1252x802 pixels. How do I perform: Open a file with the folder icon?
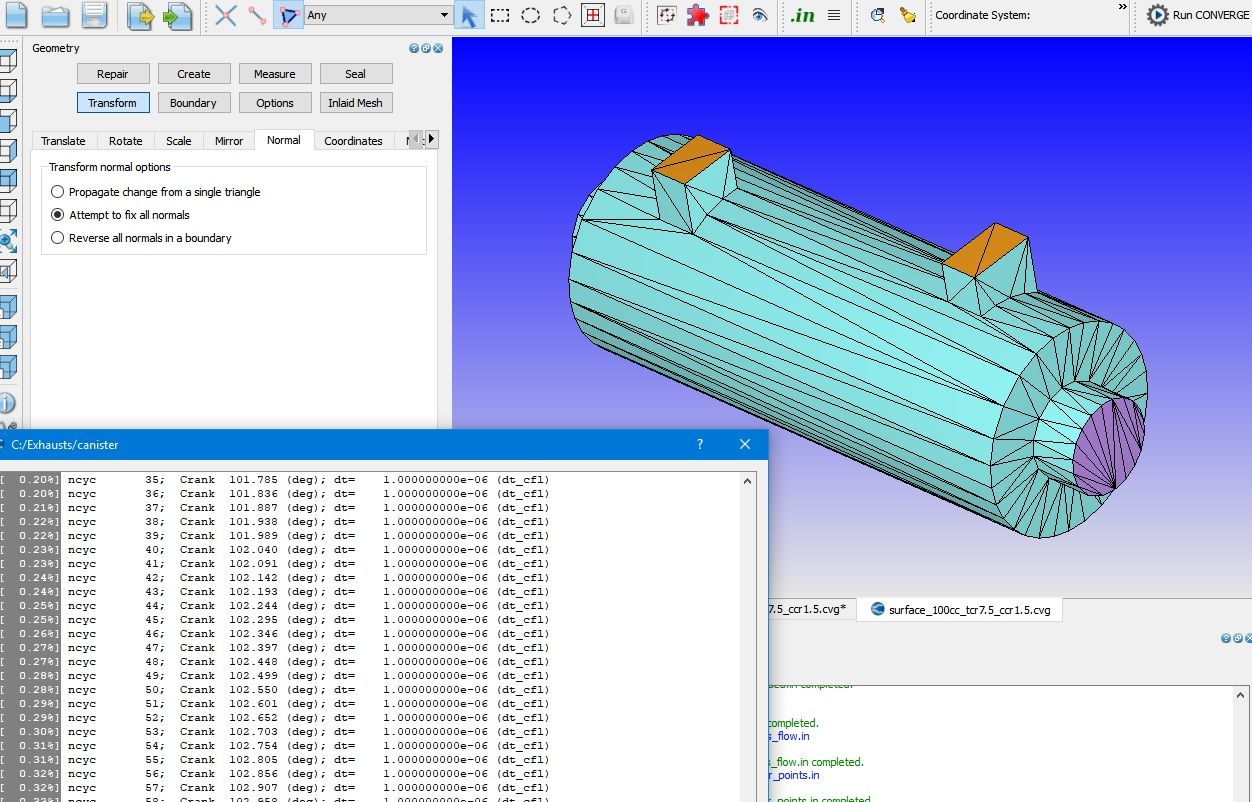click(x=55, y=15)
